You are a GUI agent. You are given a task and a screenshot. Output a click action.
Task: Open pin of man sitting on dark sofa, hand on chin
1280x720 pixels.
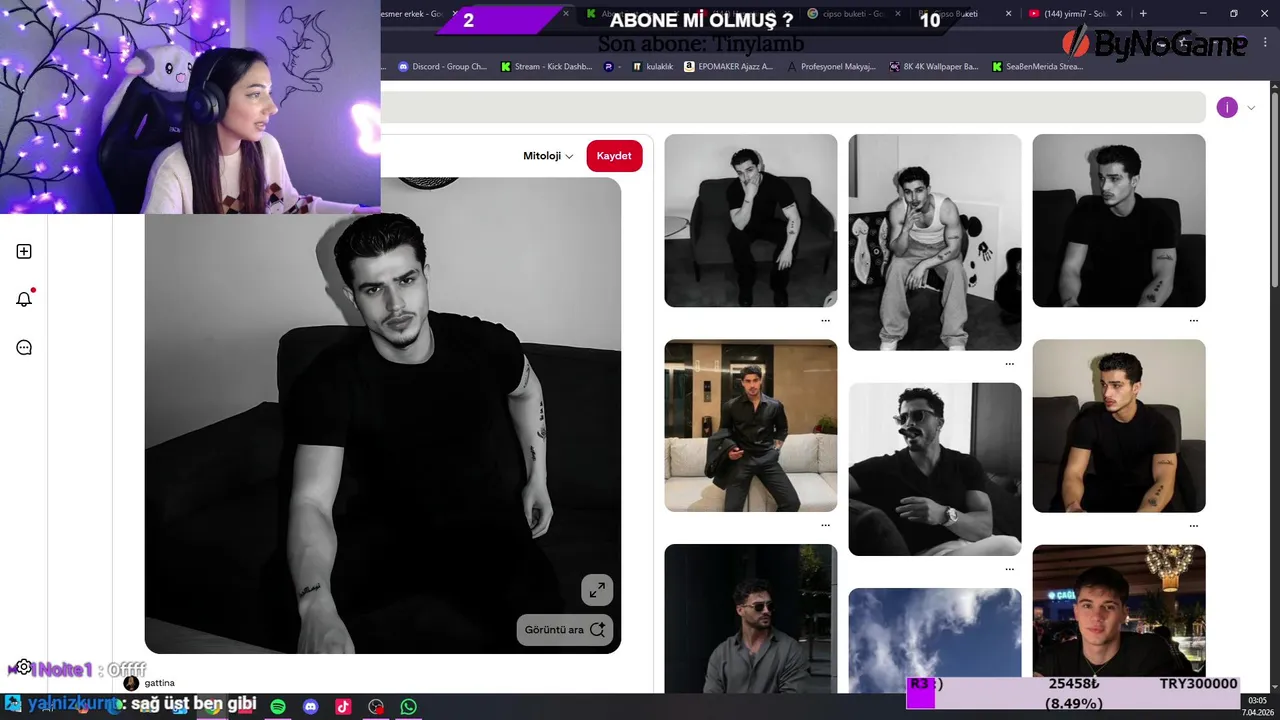(x=751, y=220)
